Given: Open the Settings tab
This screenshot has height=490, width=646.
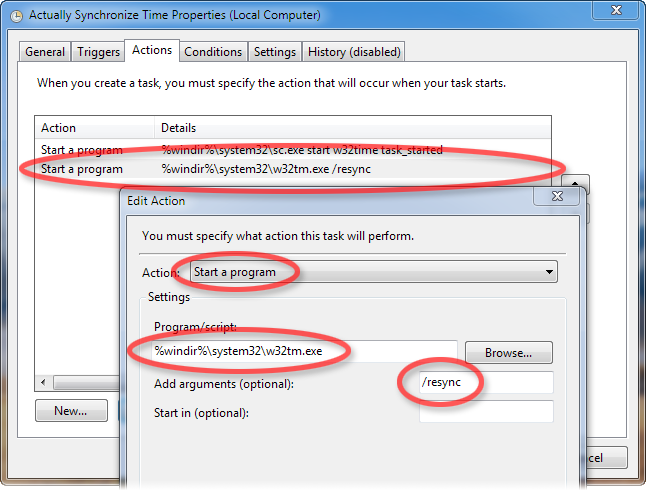Looking at the screenshot, I should [x=274, y=52].
